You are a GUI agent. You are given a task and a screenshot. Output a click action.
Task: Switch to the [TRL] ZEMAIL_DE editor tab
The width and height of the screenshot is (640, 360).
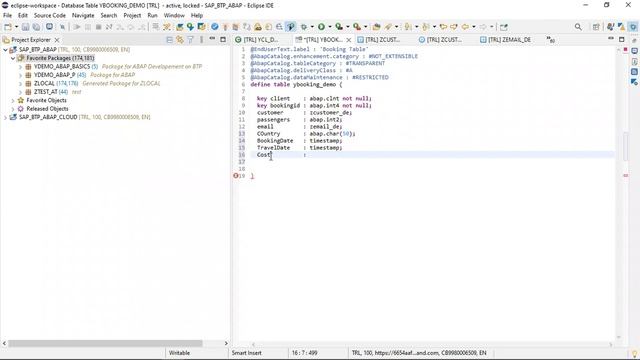(505, 40)
